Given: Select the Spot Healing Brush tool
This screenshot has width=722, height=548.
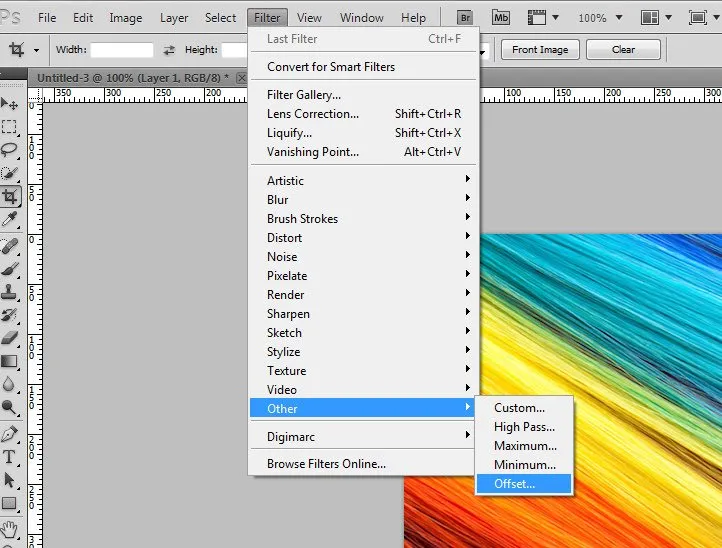Looking at the screenshot, I should pos(9,246).
